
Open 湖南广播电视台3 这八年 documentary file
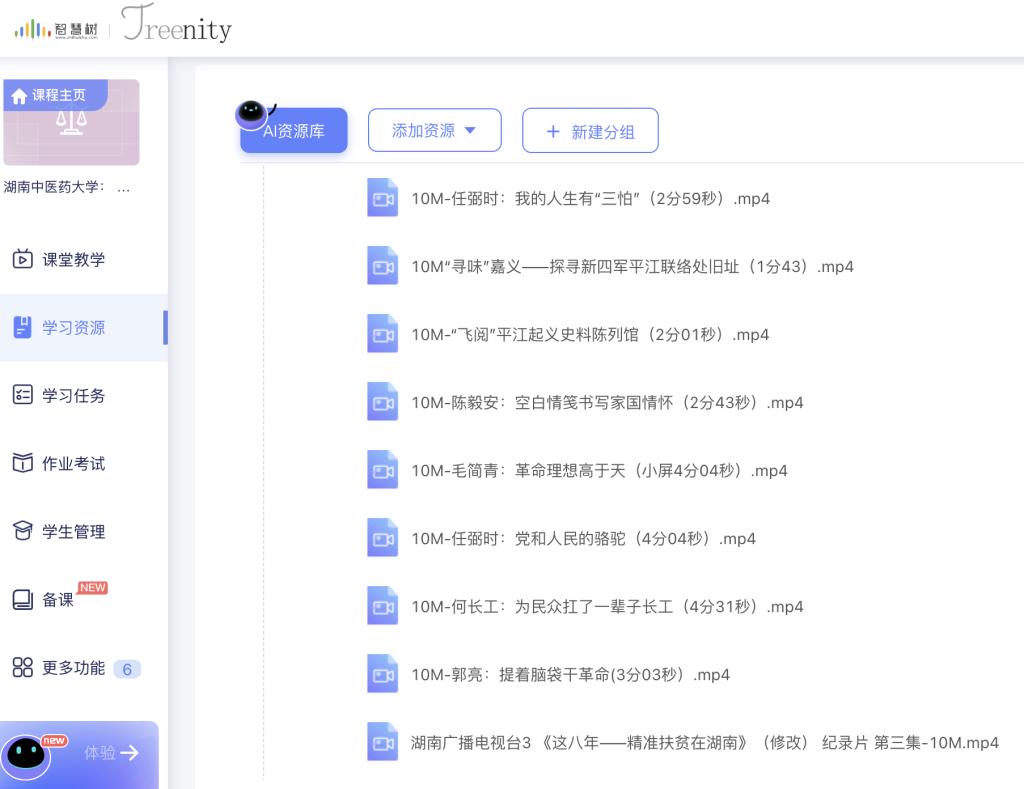(x=704, y=742)
